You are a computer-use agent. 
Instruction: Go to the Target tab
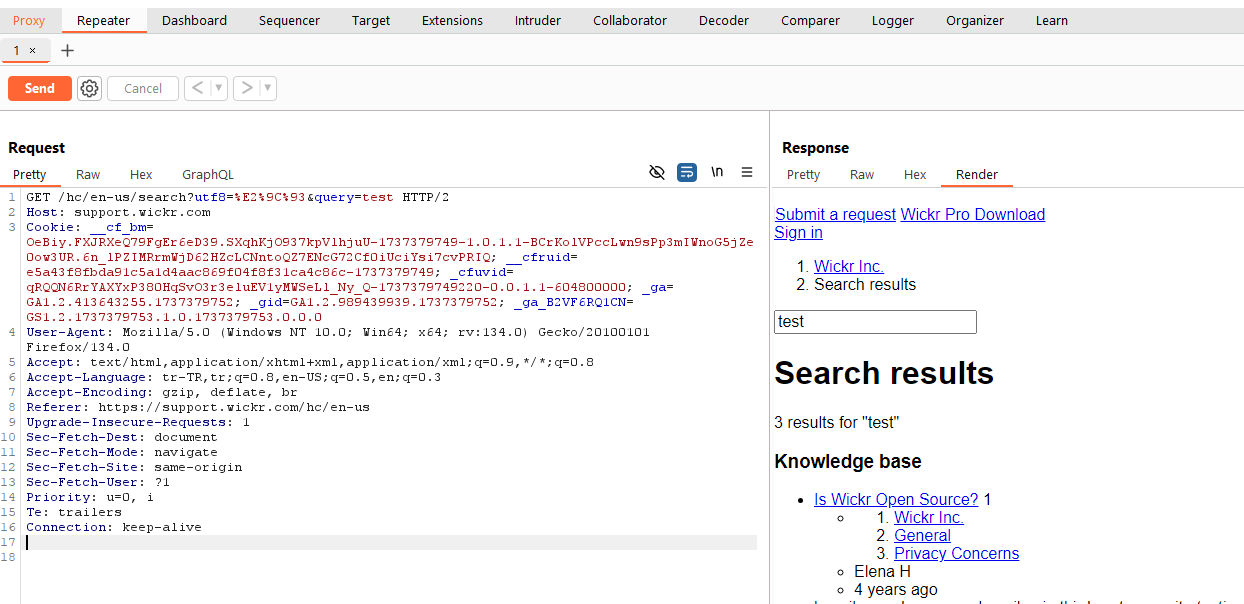click(x=371, y=20)
